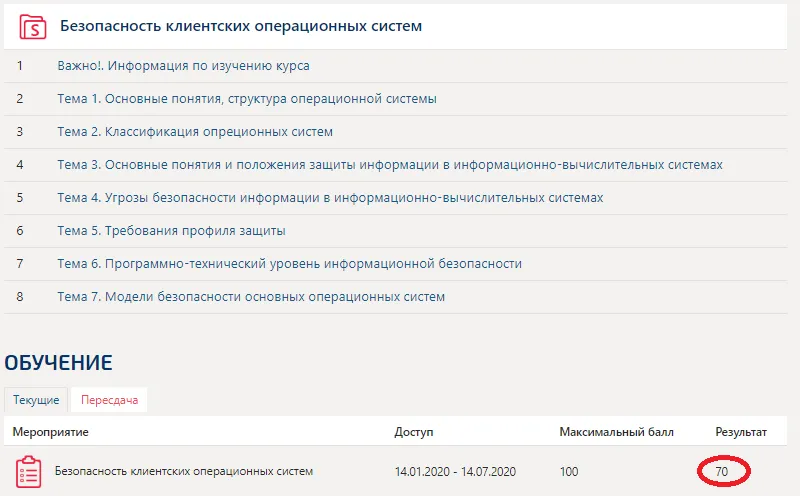Open Тема 2 Классификация link
The image size is (800, 496).
pos(195,132)
